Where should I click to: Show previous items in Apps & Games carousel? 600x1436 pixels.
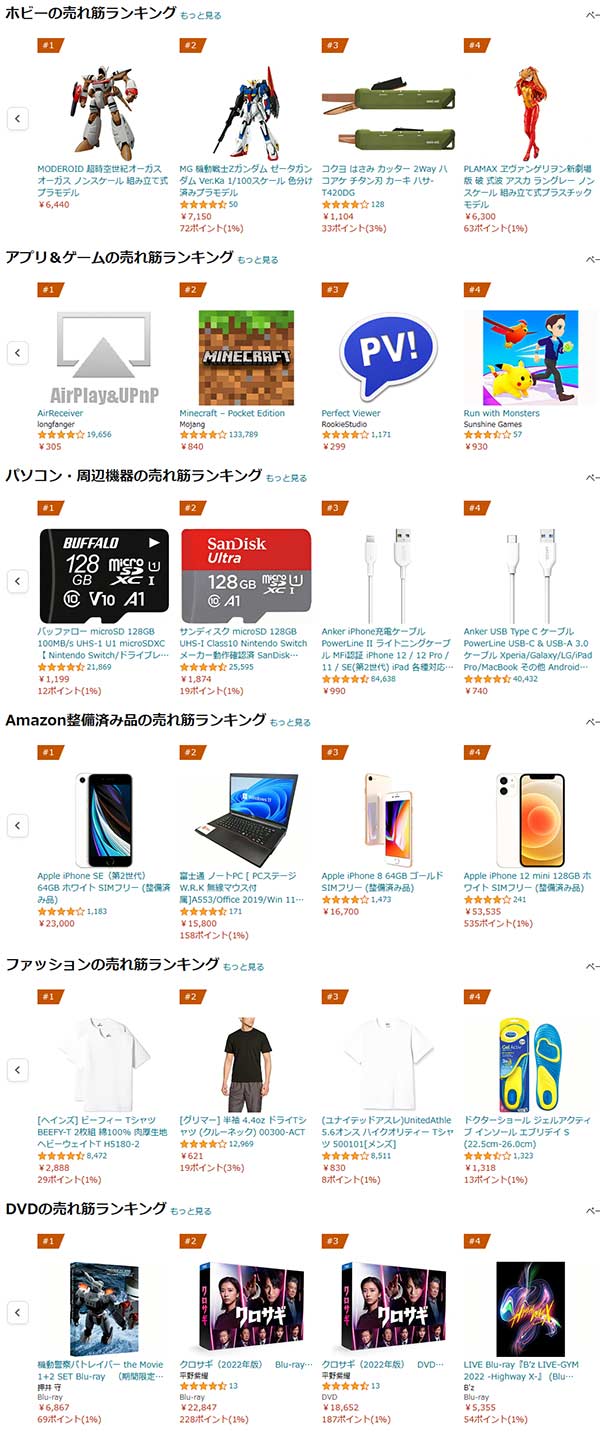(17, 352)
